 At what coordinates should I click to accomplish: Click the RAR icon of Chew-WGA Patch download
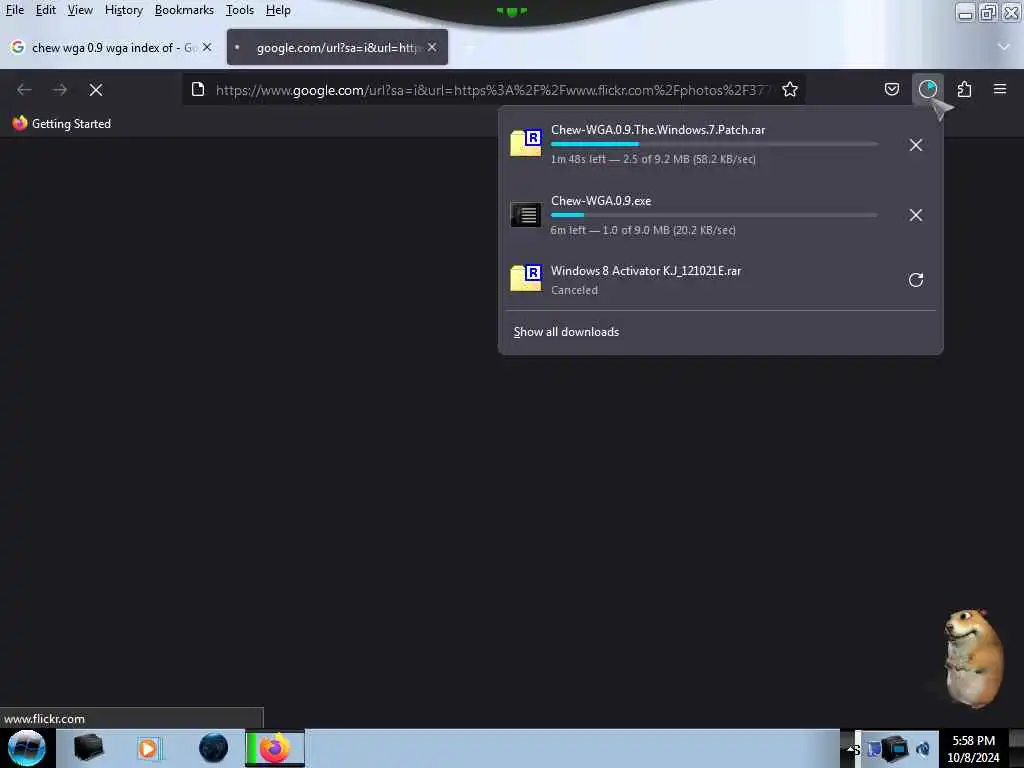point(526,143)
